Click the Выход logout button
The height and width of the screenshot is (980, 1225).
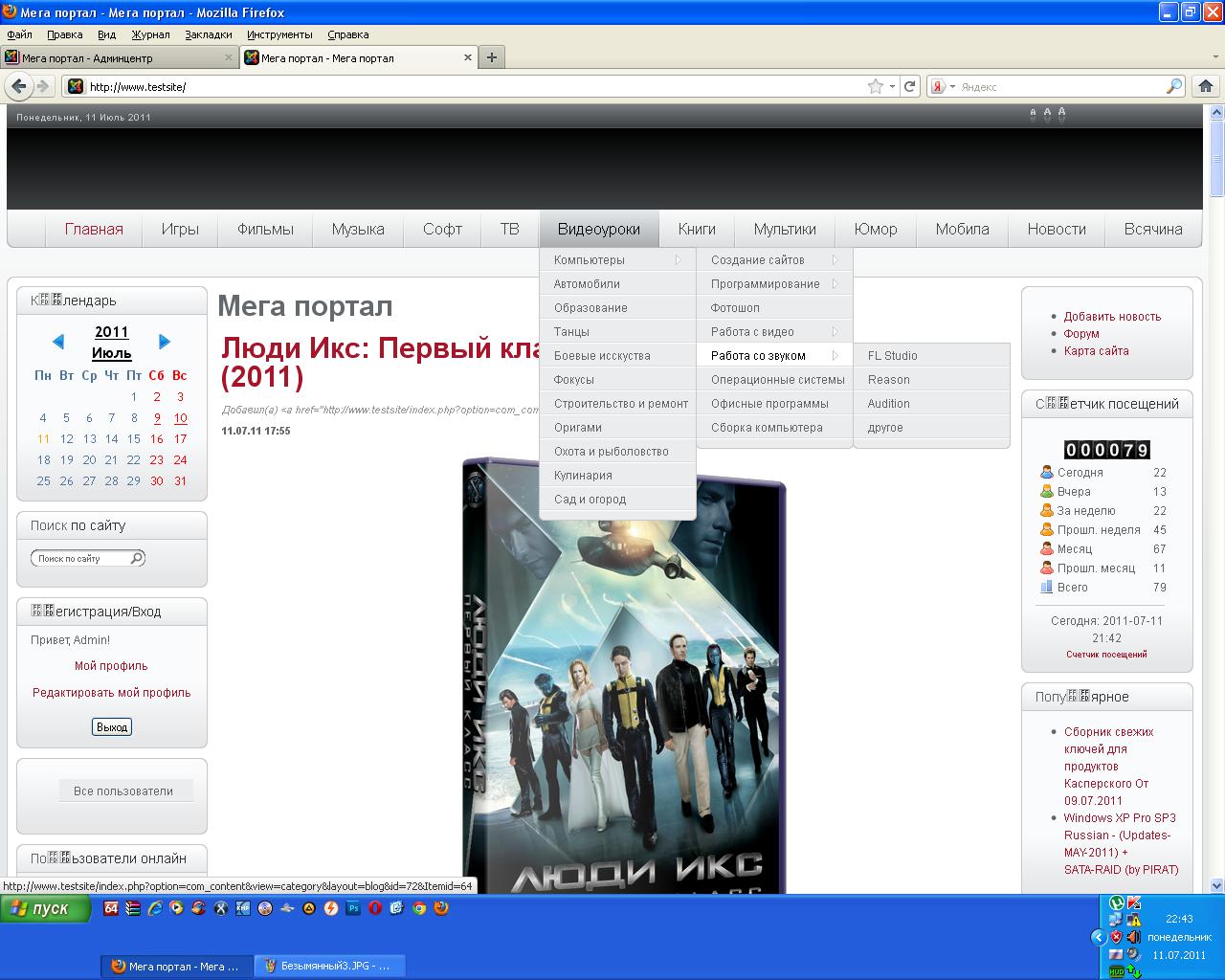[112, 727]
